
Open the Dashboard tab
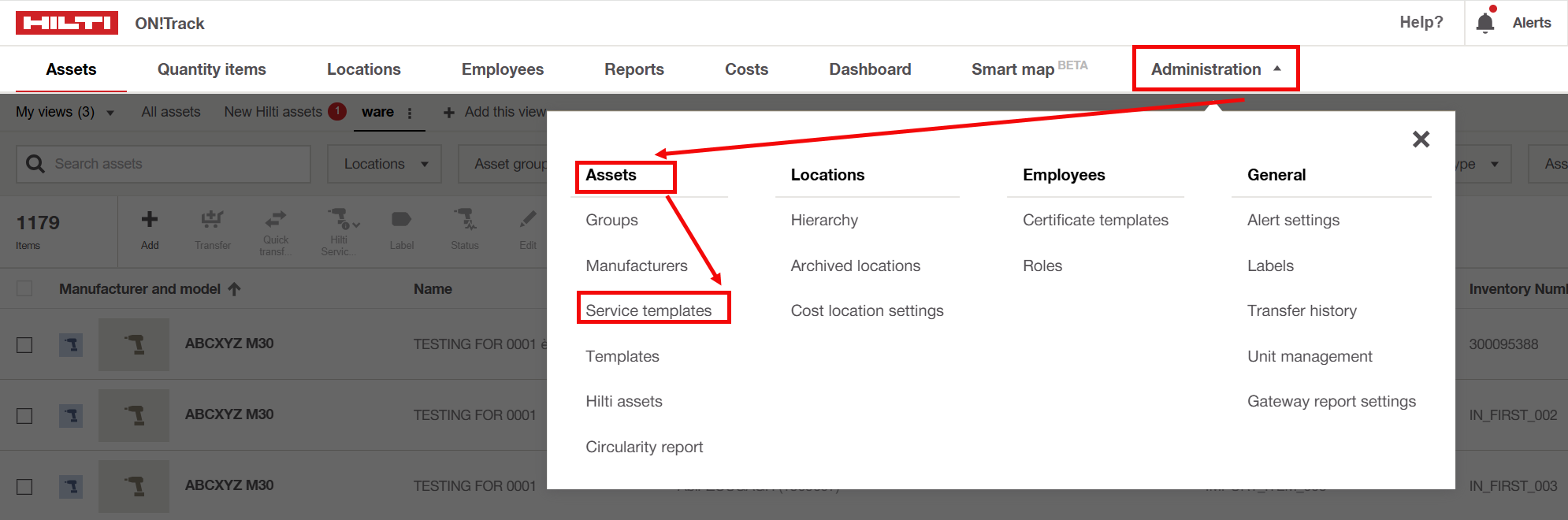[x=869, y=69]
